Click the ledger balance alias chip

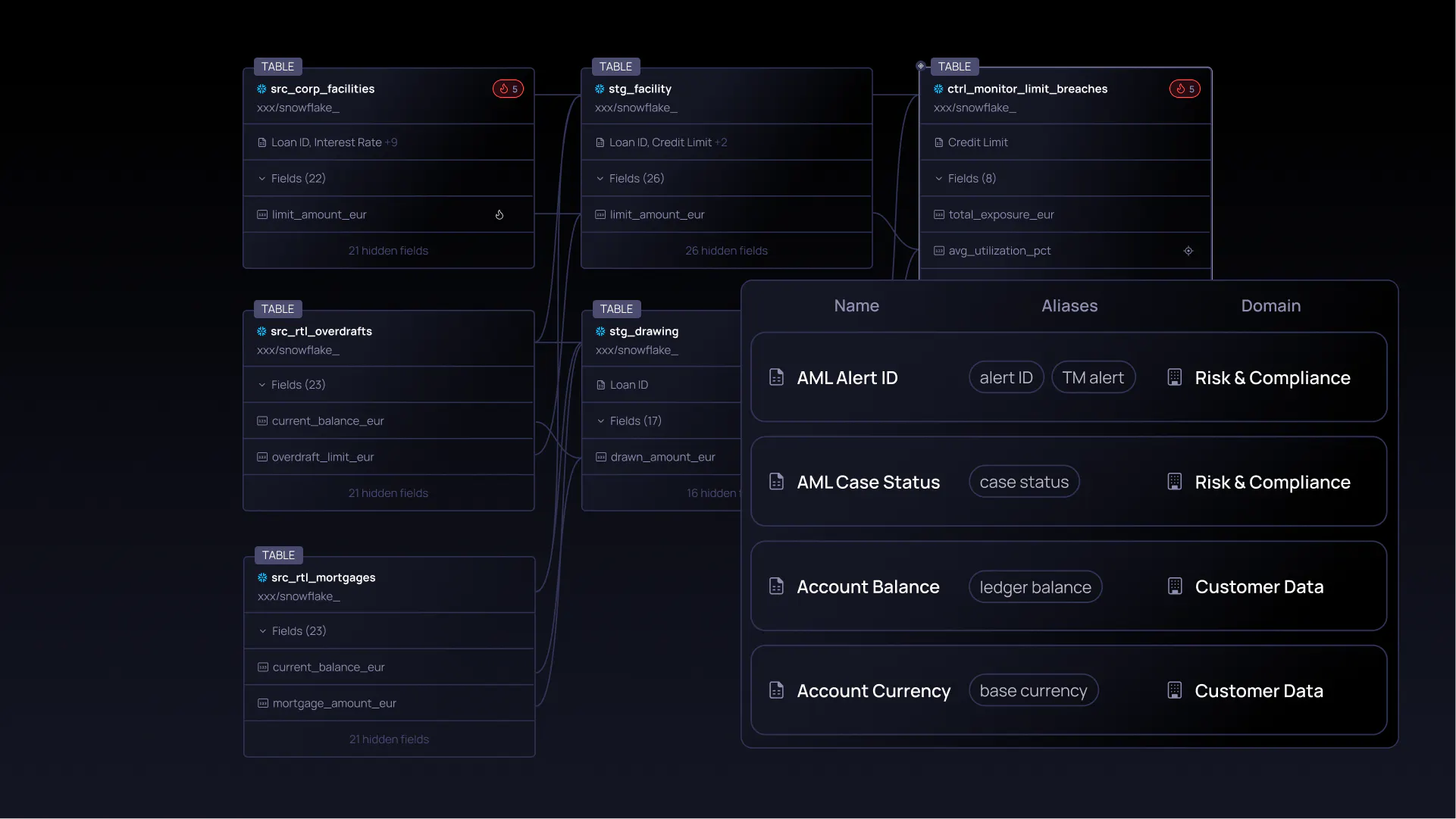tap(1035, 587)
